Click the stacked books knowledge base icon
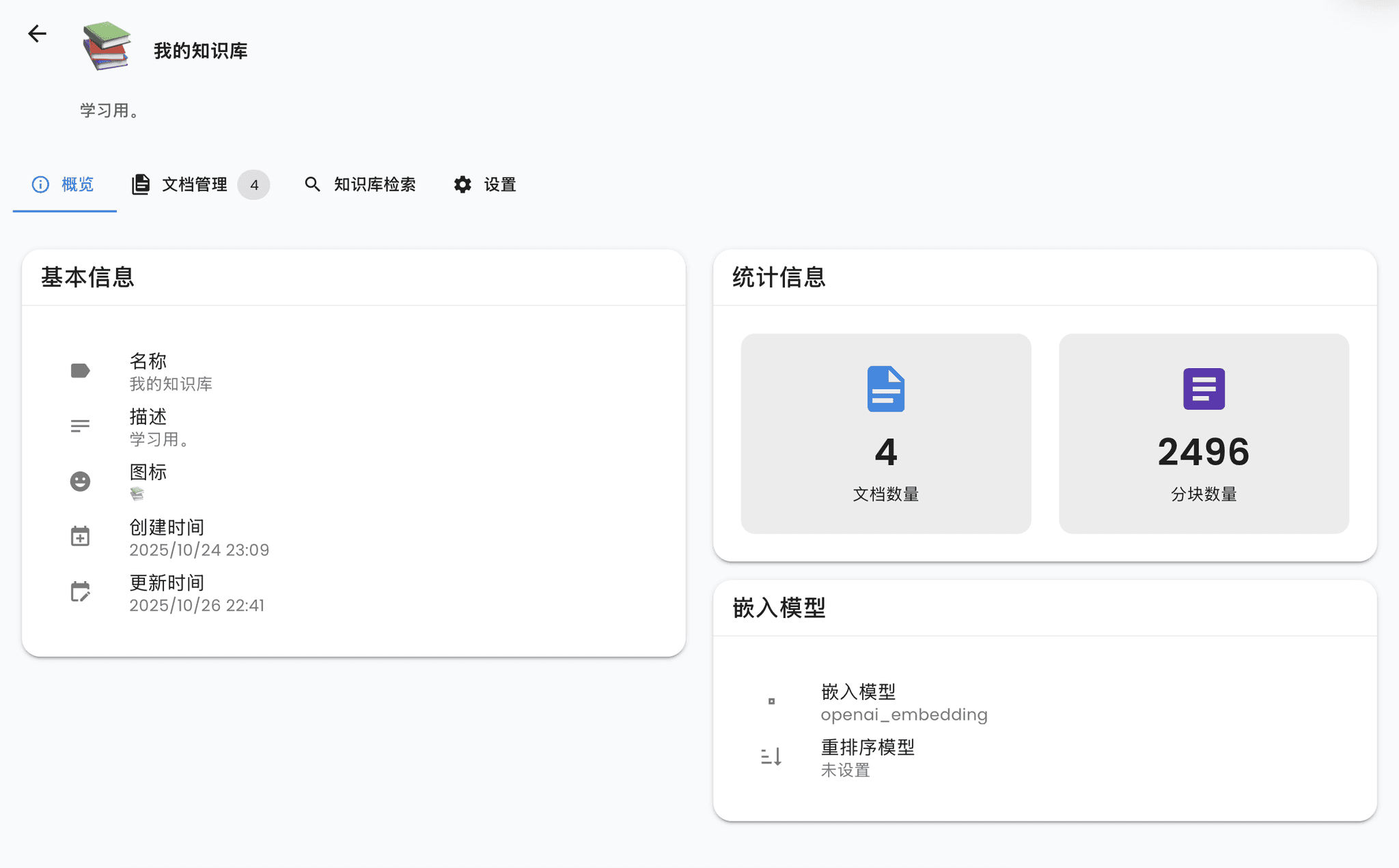 pyautogui.click(x=107, y=46)
